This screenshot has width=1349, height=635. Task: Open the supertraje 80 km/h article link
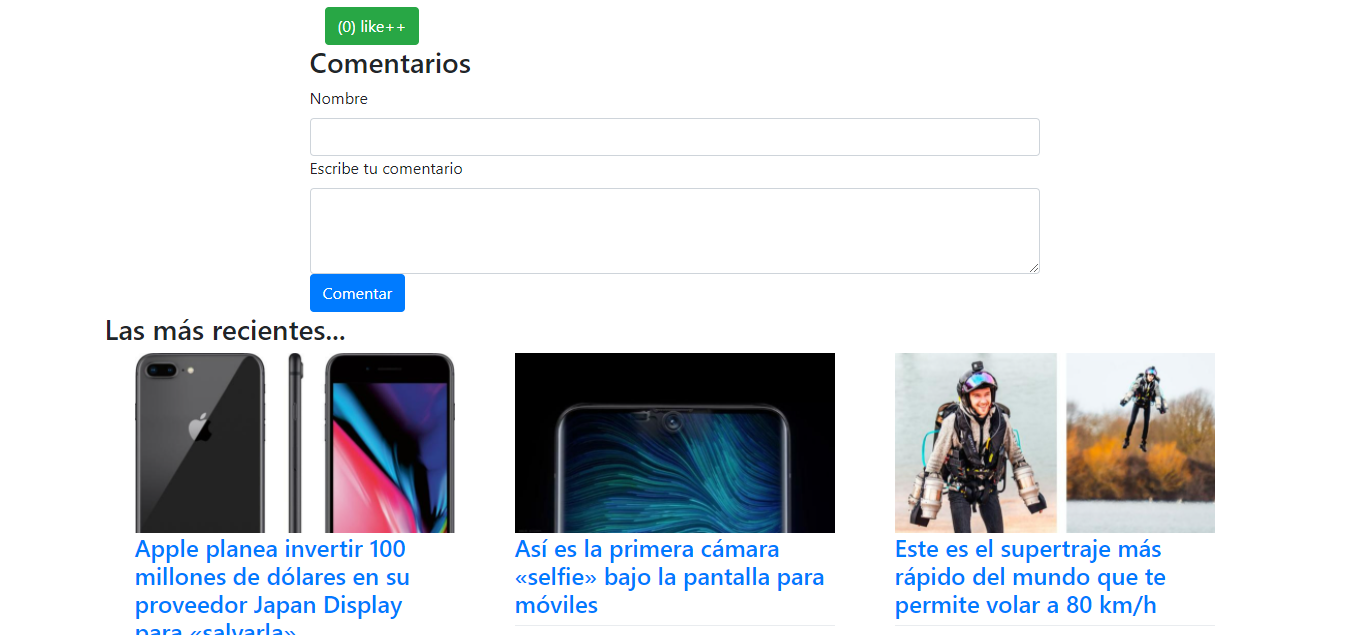tap(1030, 577)
